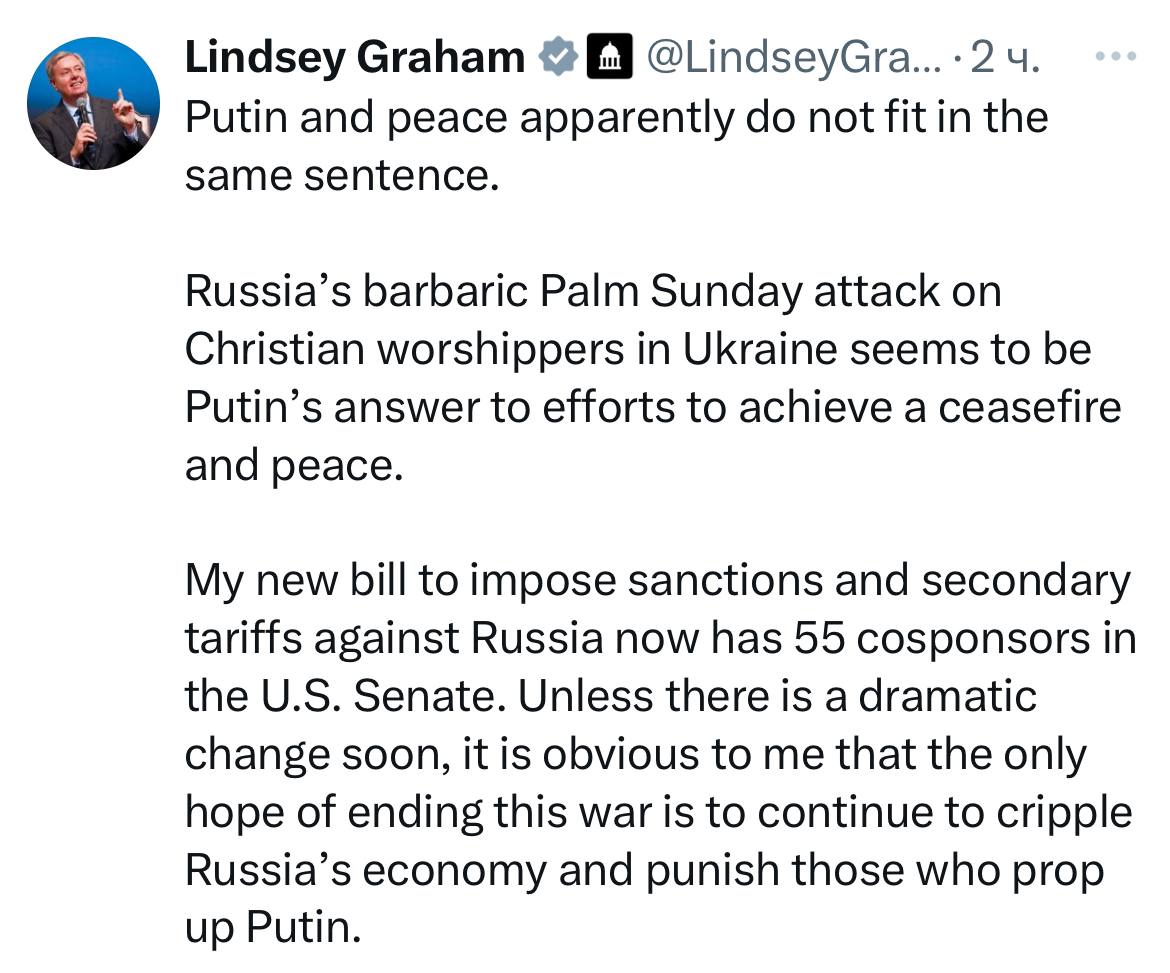Screen dimensions: 1170x973
Task: Click Lindsey Graham's profile avatar photo
Action: tap(93, 104)
